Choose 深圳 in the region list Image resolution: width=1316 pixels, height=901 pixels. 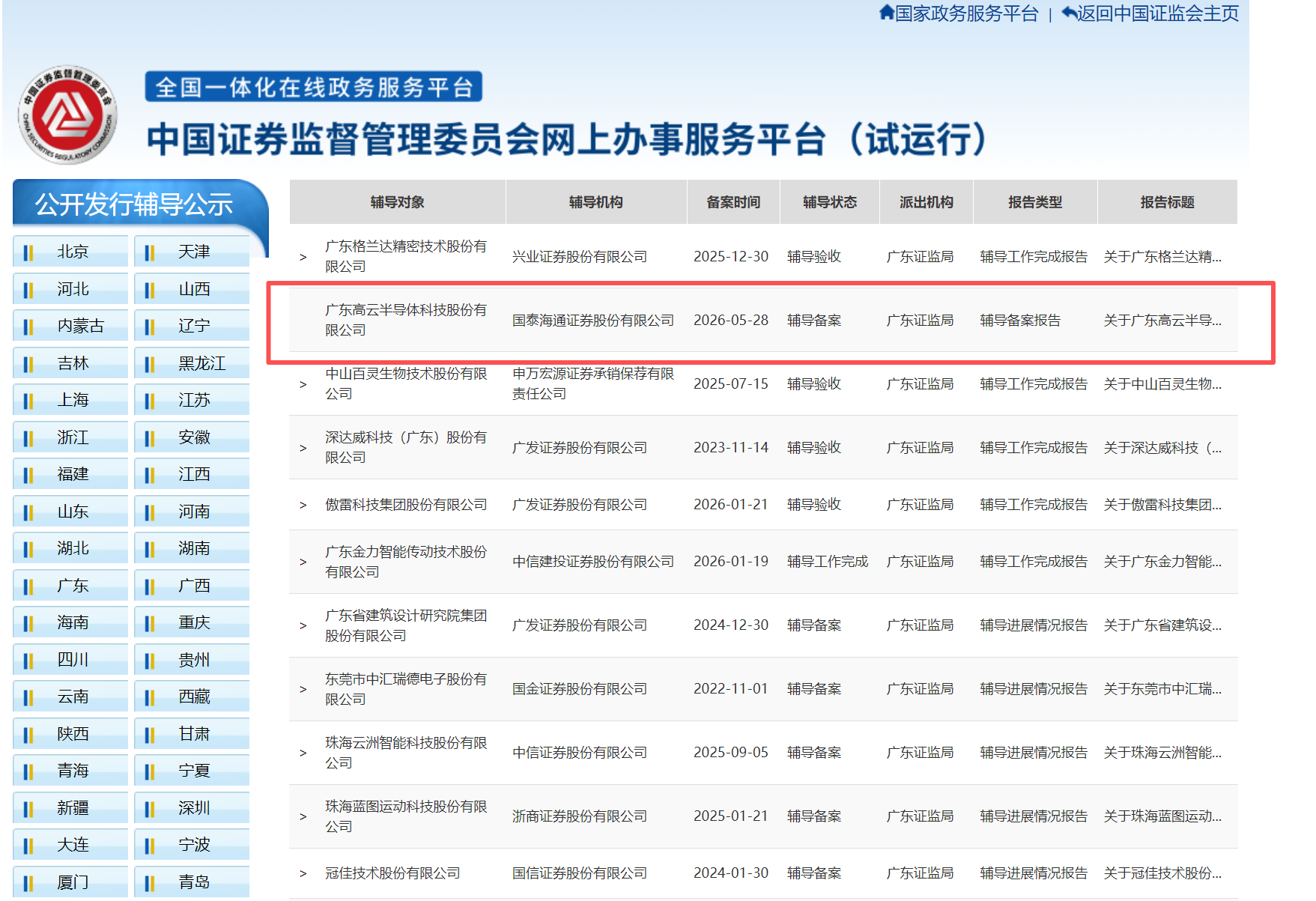click(x=192, y=808)
